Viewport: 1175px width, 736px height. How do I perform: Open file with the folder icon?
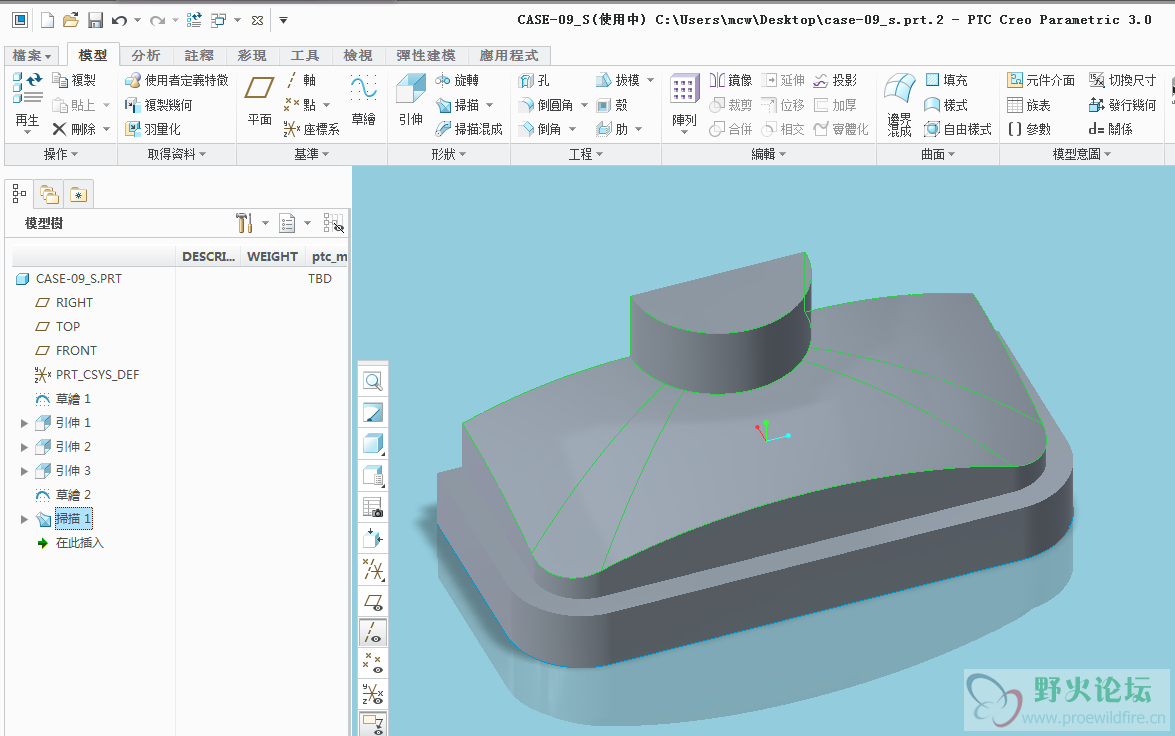(x=70, y=20)
